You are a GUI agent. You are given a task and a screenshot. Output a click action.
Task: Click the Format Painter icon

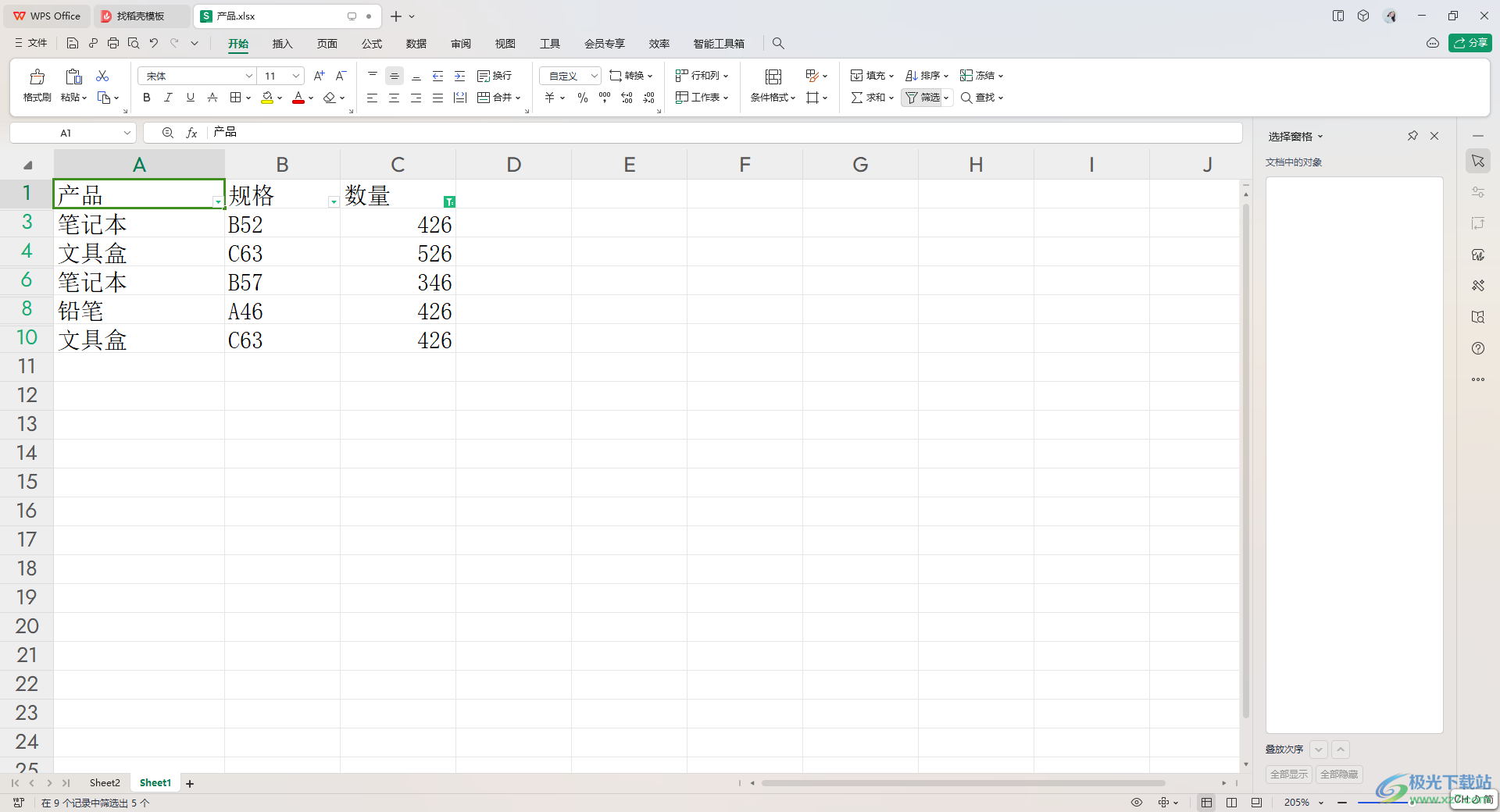pyautogui.click(x=37, y=77)
